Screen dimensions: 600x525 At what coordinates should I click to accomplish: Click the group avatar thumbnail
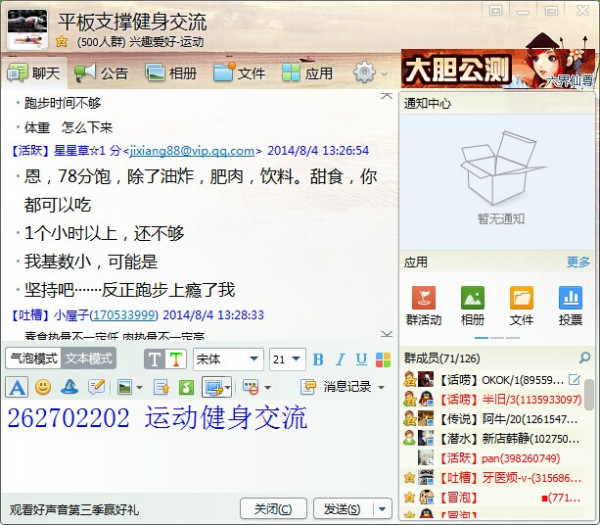[28, 29]
